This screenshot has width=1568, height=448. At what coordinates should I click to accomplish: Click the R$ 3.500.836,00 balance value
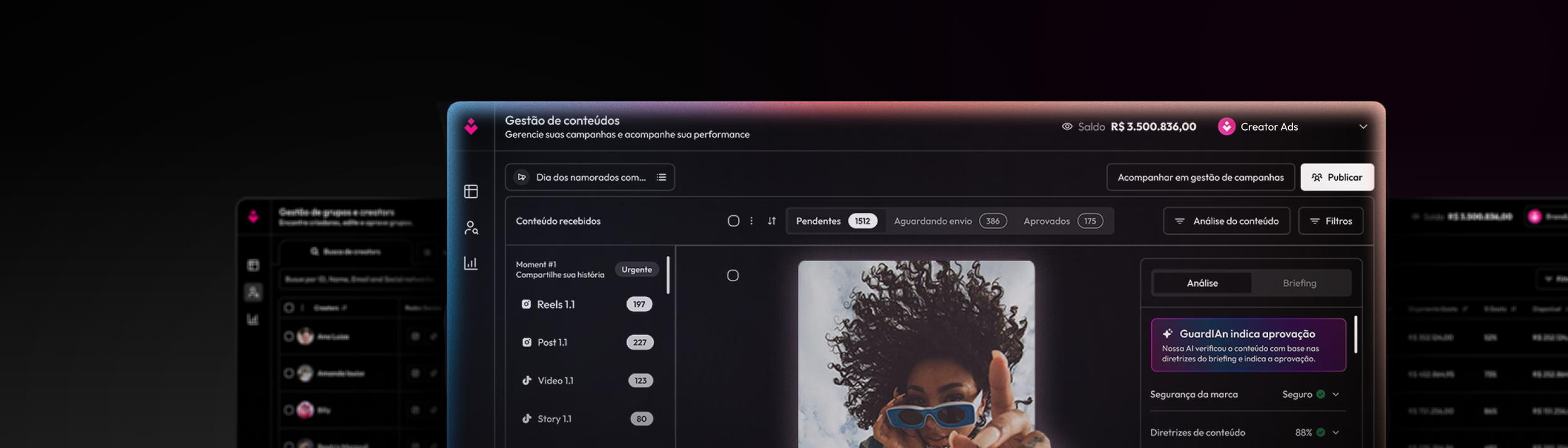pyautogui.click(x=1153, y=127)
